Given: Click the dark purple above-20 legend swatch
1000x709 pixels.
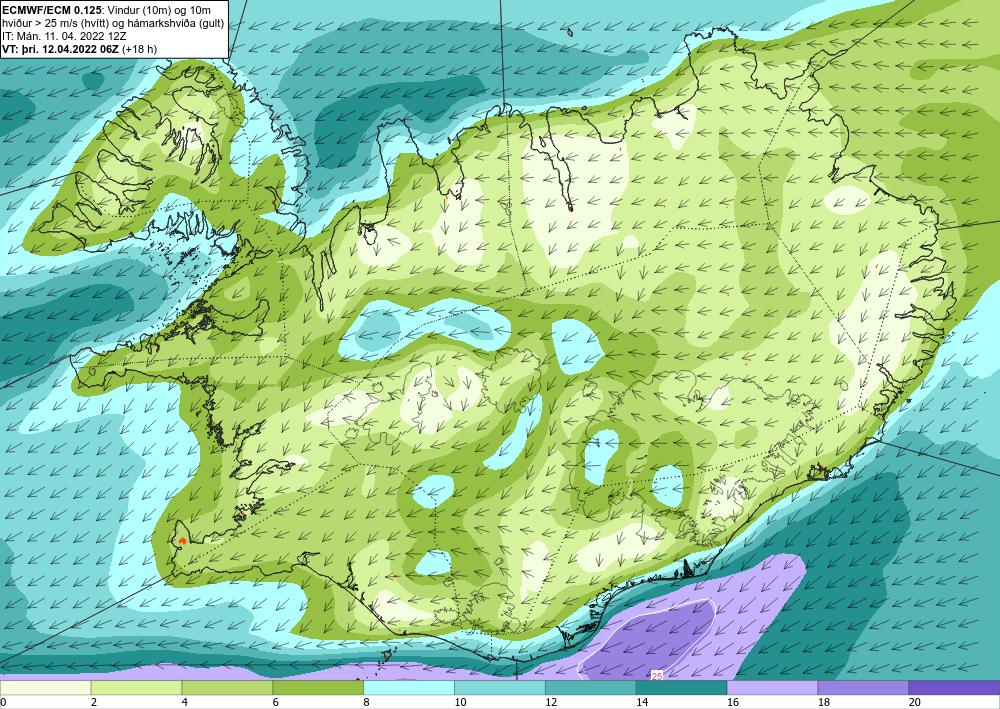Looking at the screenshot, I should click(954, 688).
